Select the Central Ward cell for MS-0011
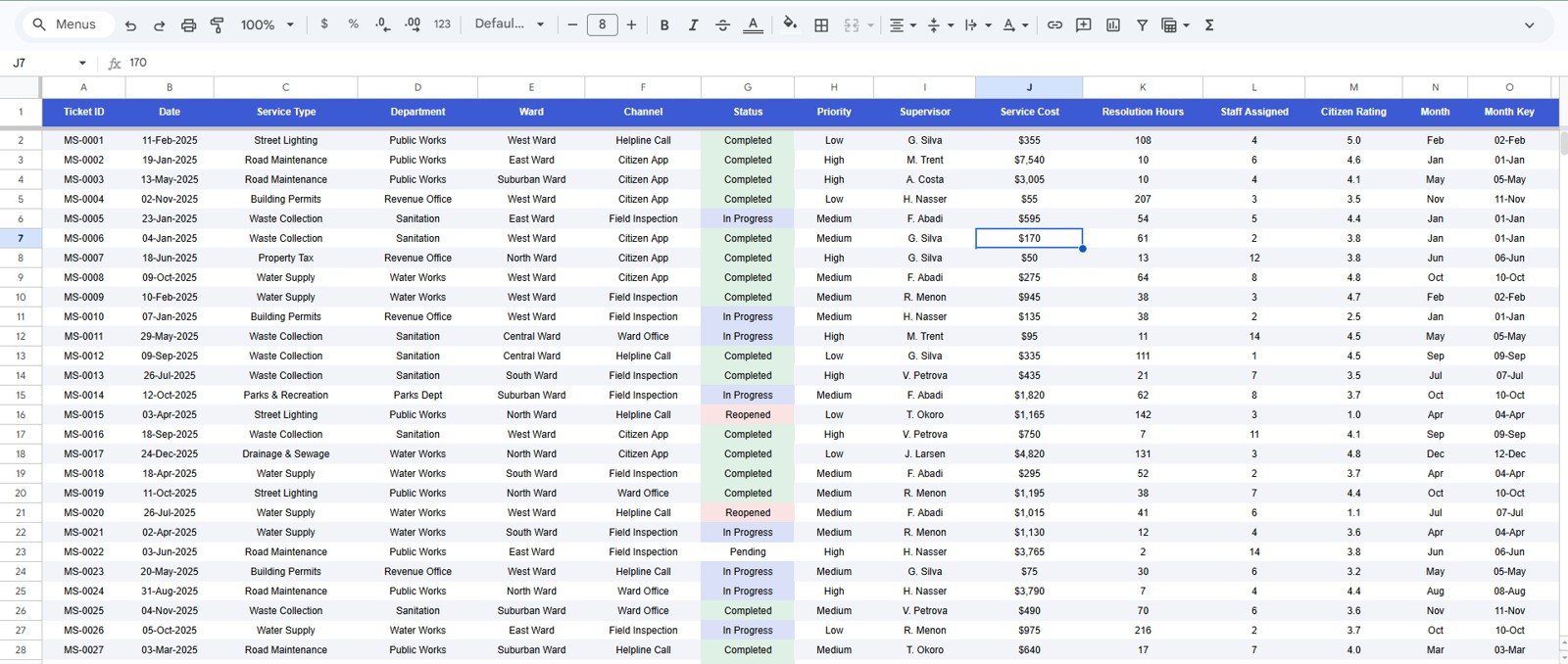Screen dimensions: 1568x664 tap(531, 336)
